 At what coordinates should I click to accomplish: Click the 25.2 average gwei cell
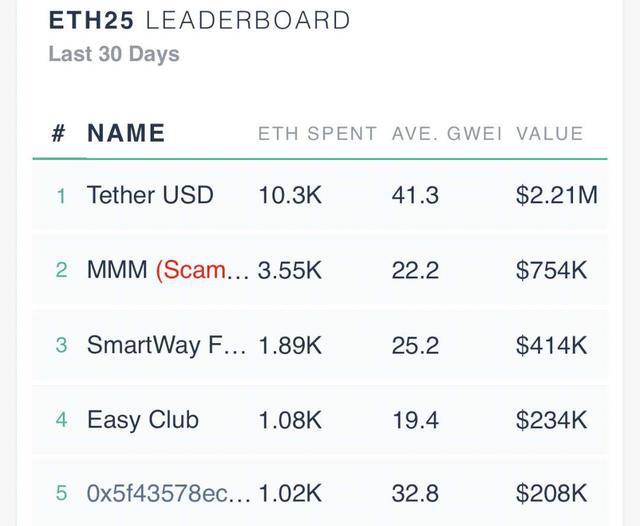(x=415, y=345)
